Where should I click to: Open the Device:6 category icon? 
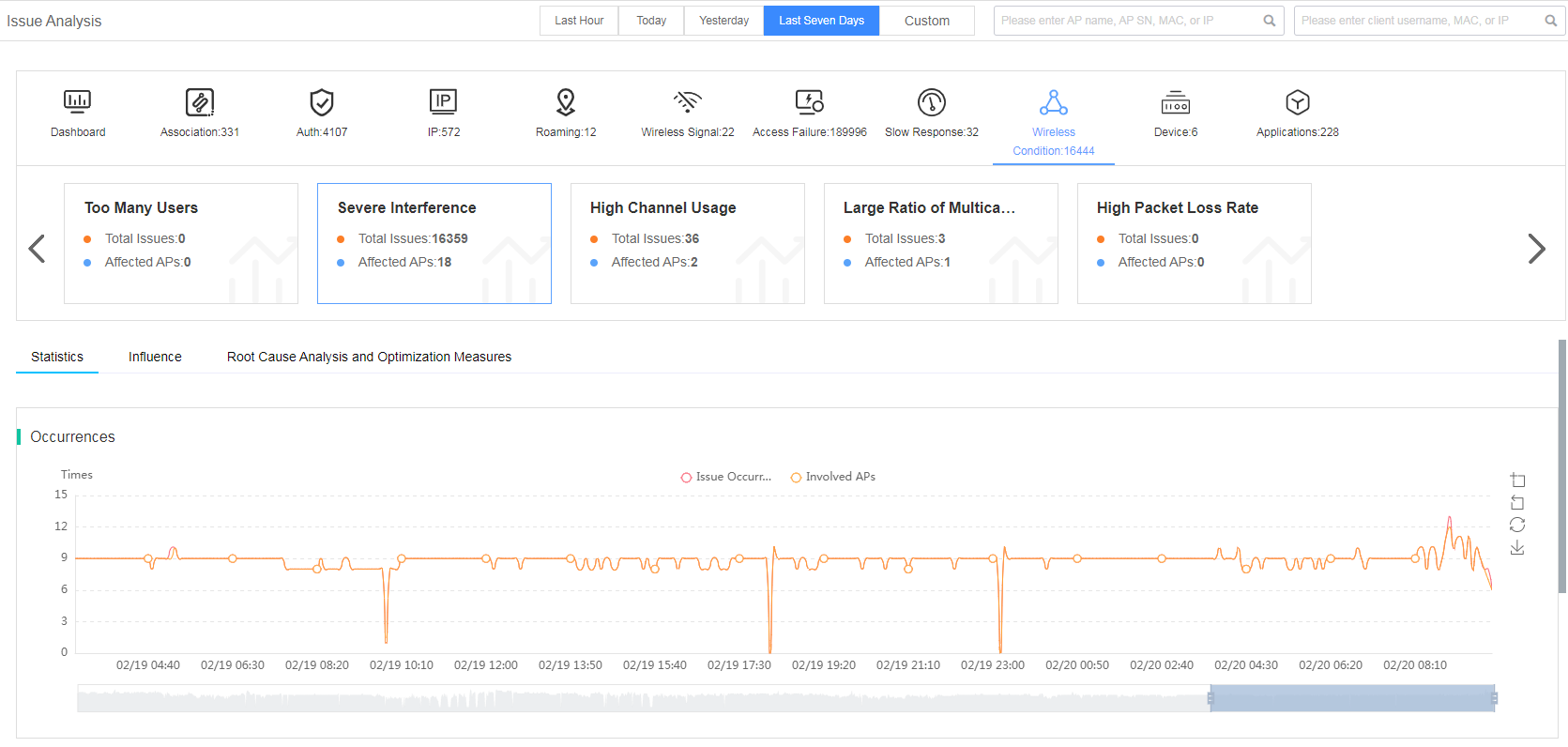(1176, 101)
